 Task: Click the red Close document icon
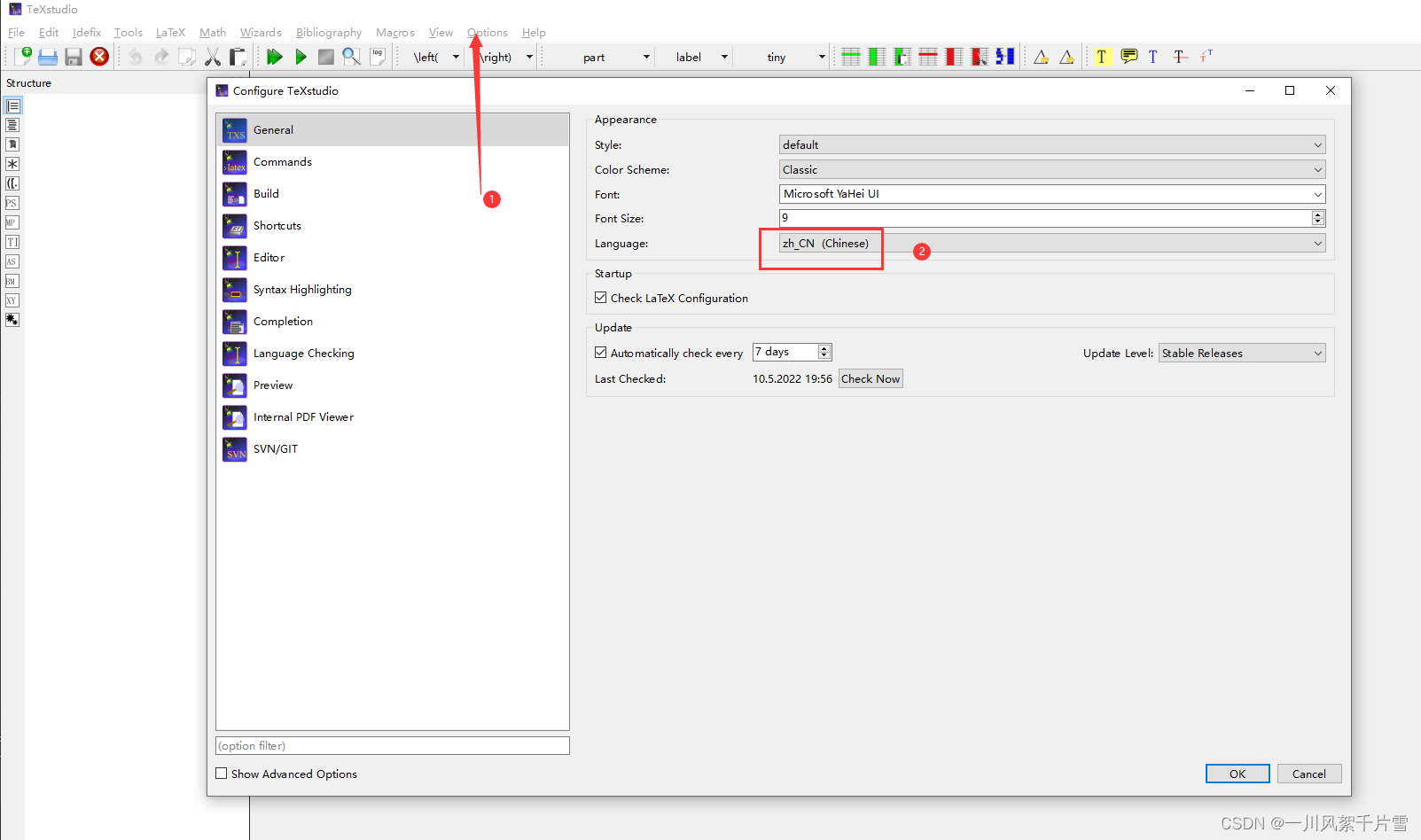(x=99, y=57)
